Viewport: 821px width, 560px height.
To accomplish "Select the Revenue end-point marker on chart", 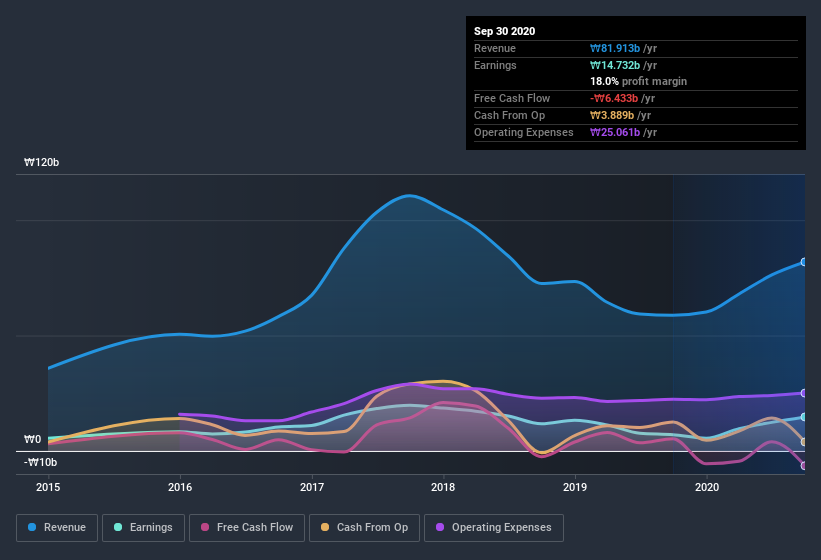I will [x=804, y=262].
